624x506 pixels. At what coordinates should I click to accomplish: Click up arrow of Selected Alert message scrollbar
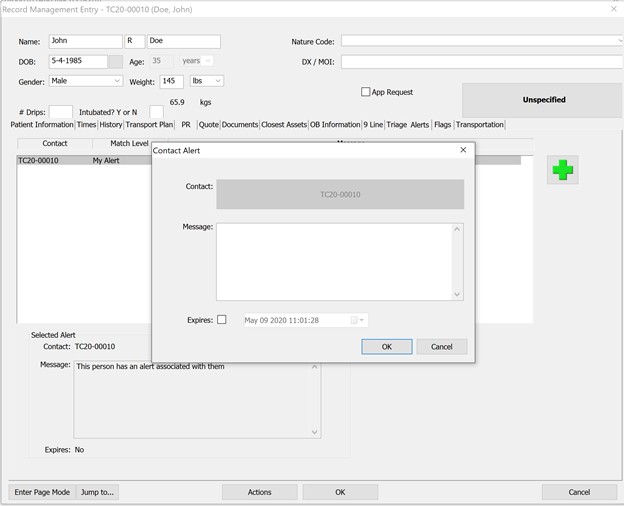pyautogui.click(x=314, y=367)
